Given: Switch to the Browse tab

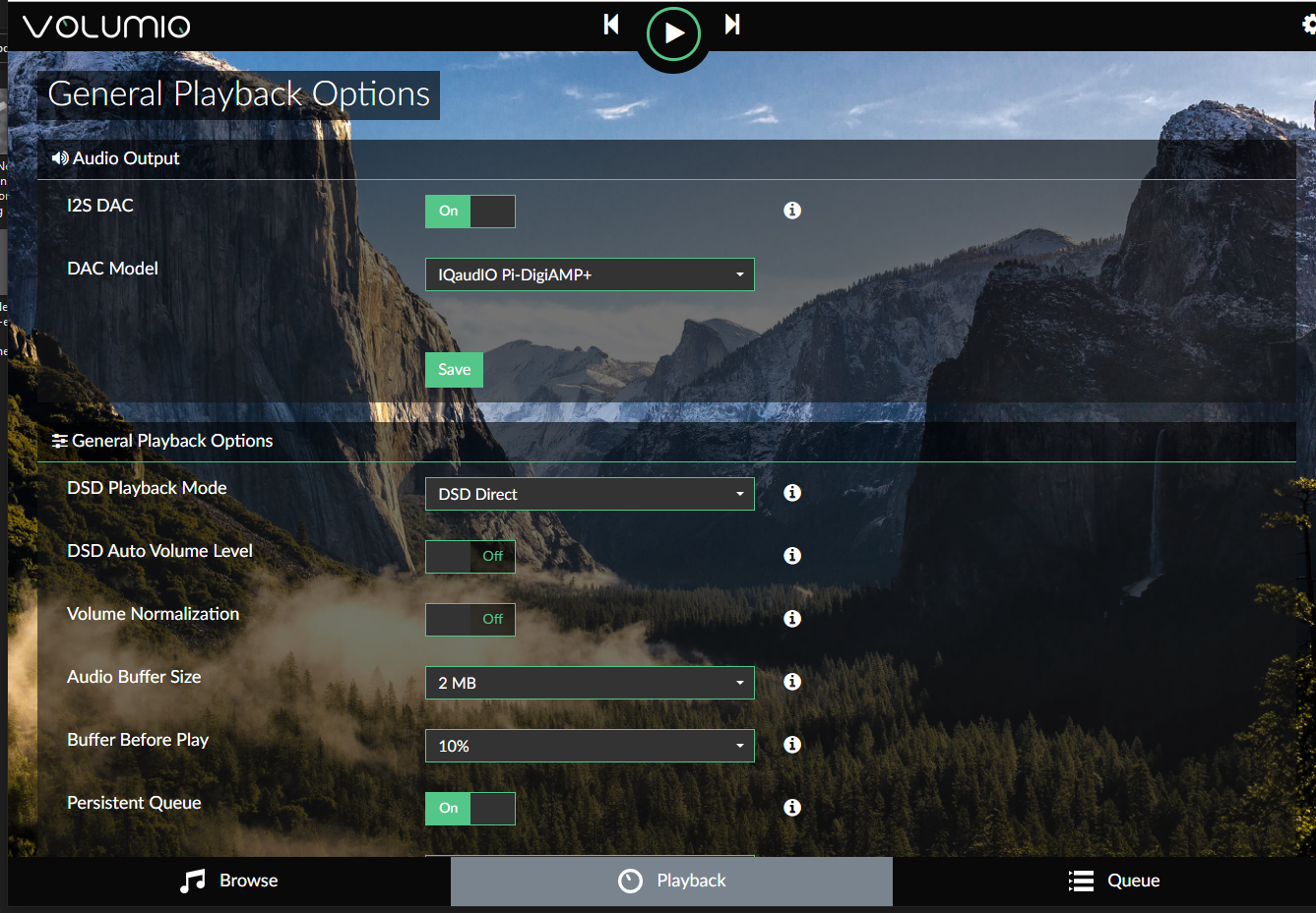Looking at the screenshot, I should (229, 881).
